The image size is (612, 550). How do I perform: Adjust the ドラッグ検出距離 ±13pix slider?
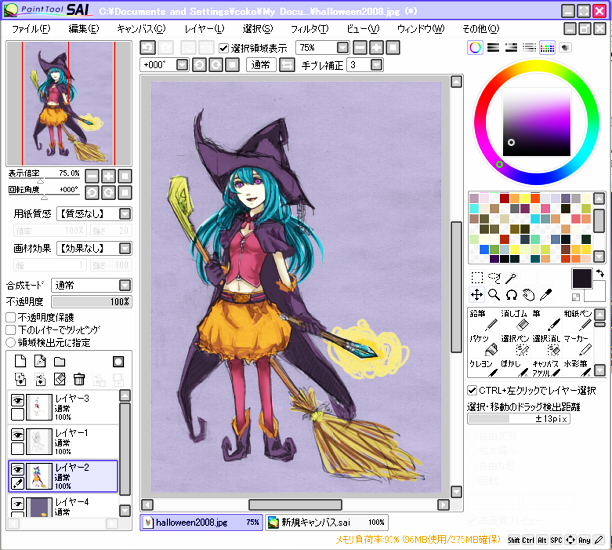tap(519, 419)
